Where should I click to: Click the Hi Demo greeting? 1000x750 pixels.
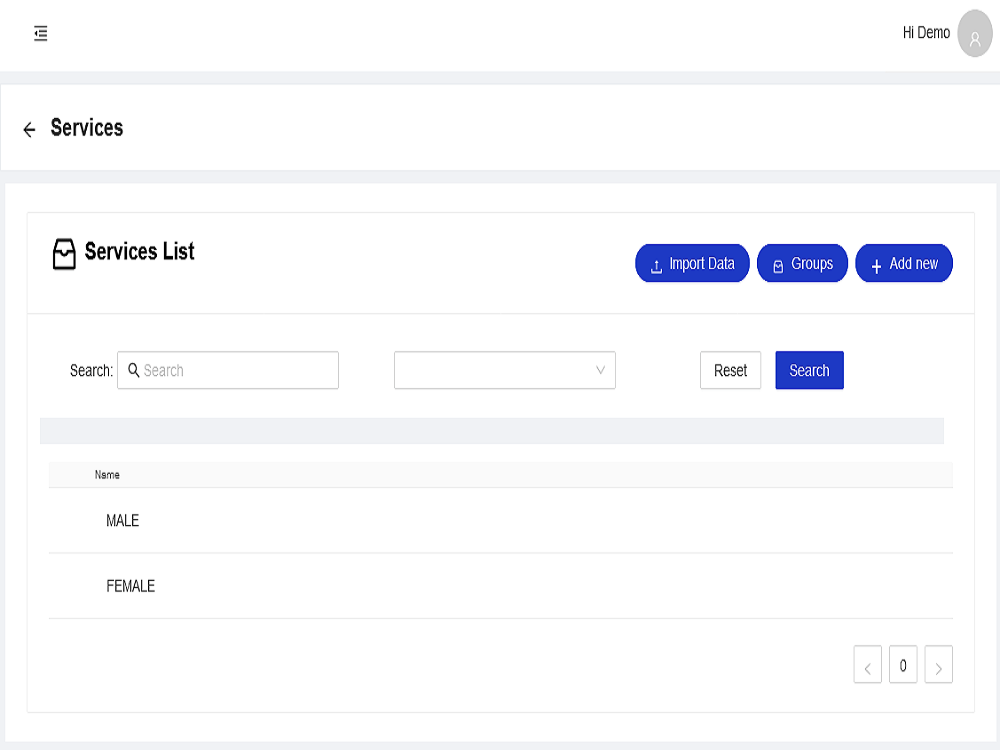tap(926, 33)
